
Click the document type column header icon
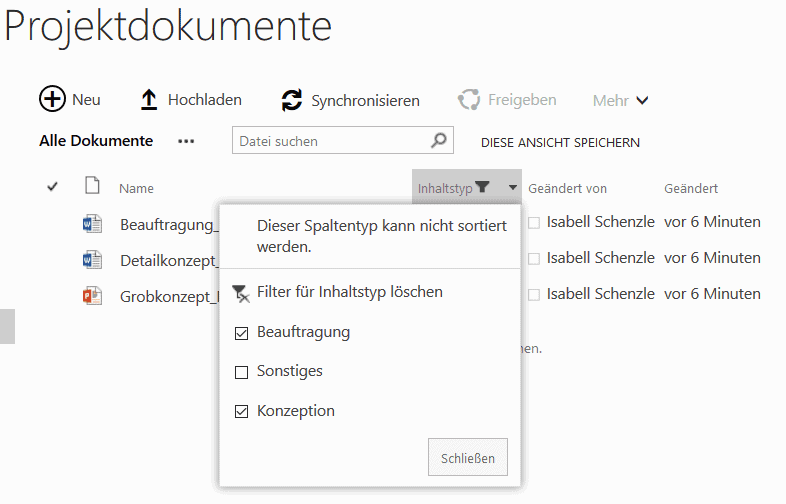pos(92,186)
